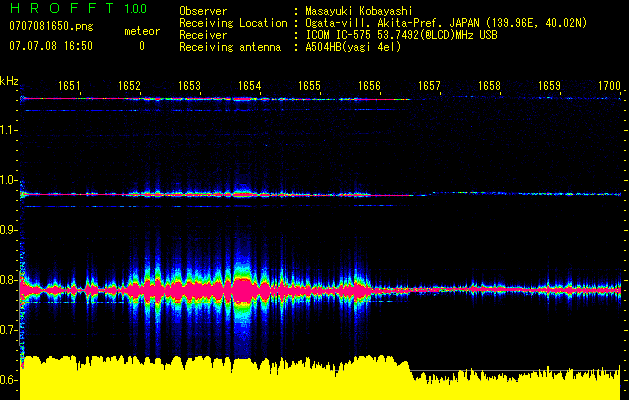Click the 0.8 kHz frequency axis label
629x400 pixels.
[x=8, y=280]
